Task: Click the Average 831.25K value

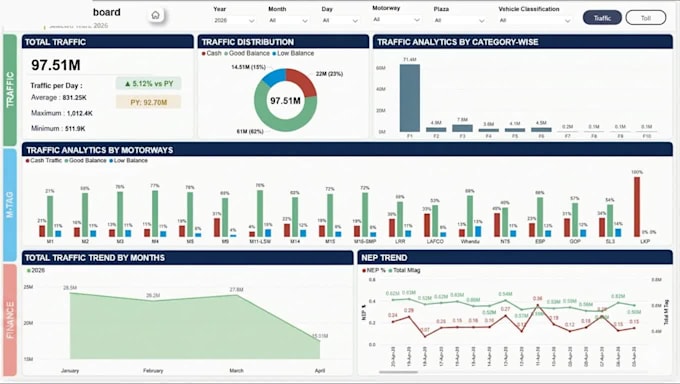Action: click(x=75, y=98)
